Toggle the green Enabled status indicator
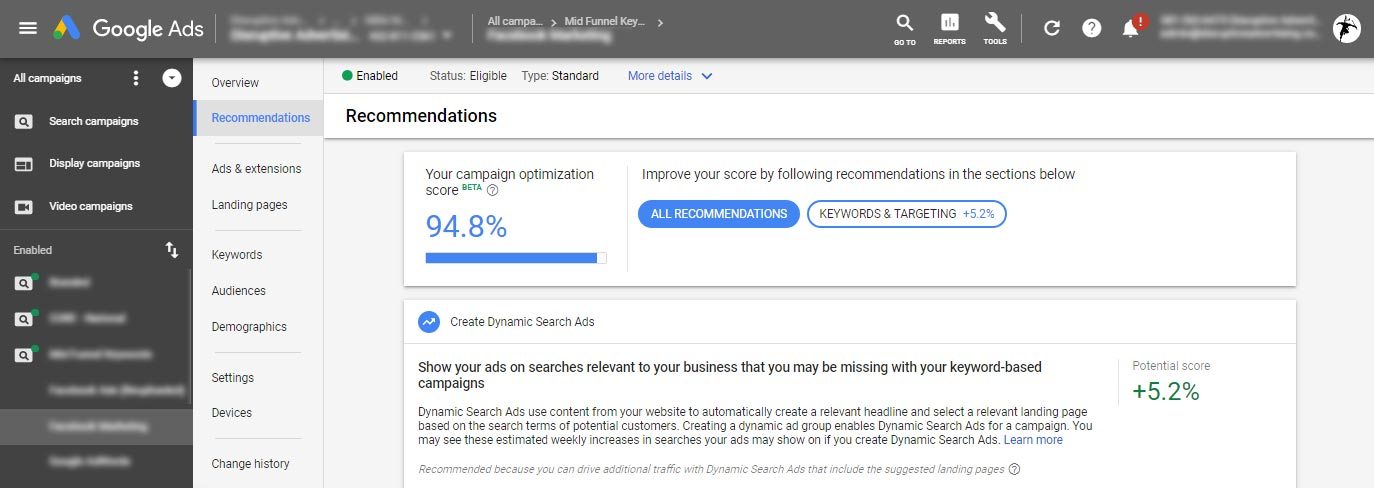The height and width of the screenshot is (488, 1374). click(x=347, y=76)
